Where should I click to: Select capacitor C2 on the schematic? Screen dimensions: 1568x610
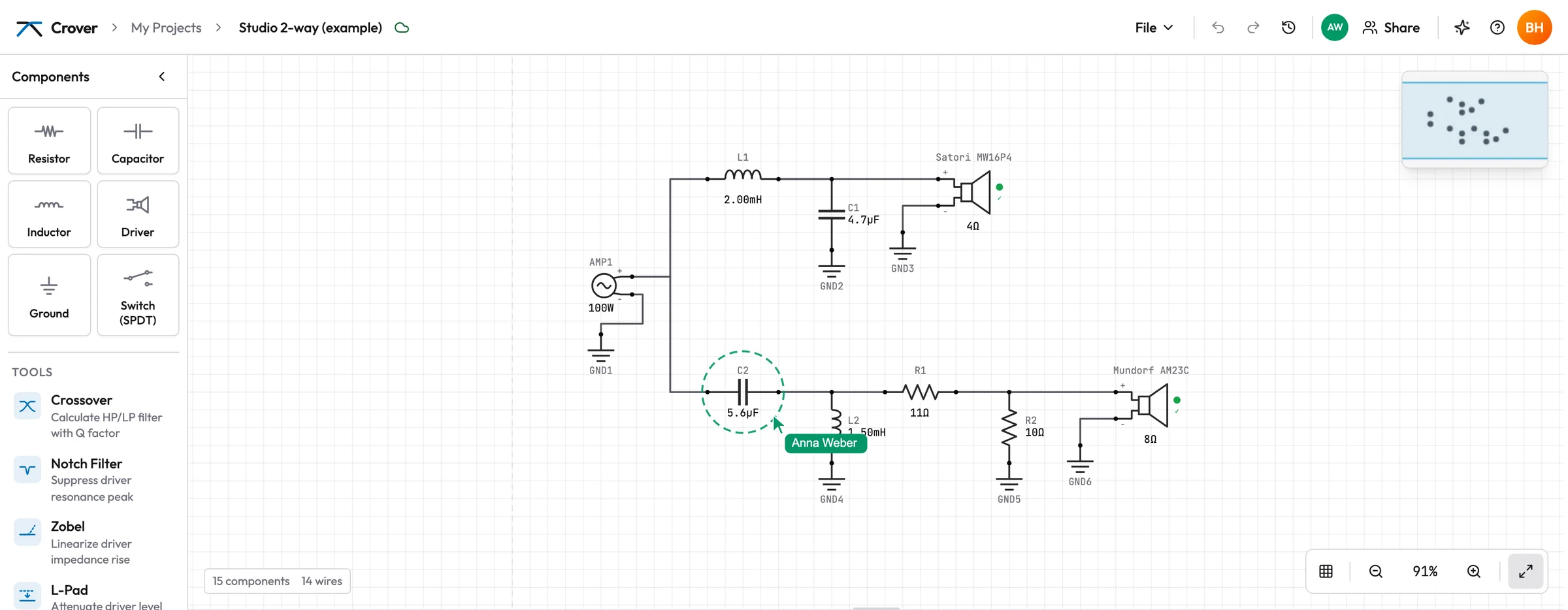(x=743, y=392)
